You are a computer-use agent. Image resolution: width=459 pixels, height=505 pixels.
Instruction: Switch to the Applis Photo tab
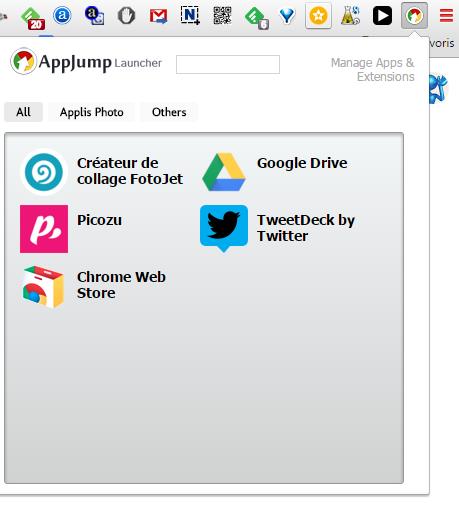(x=92, y=112)
